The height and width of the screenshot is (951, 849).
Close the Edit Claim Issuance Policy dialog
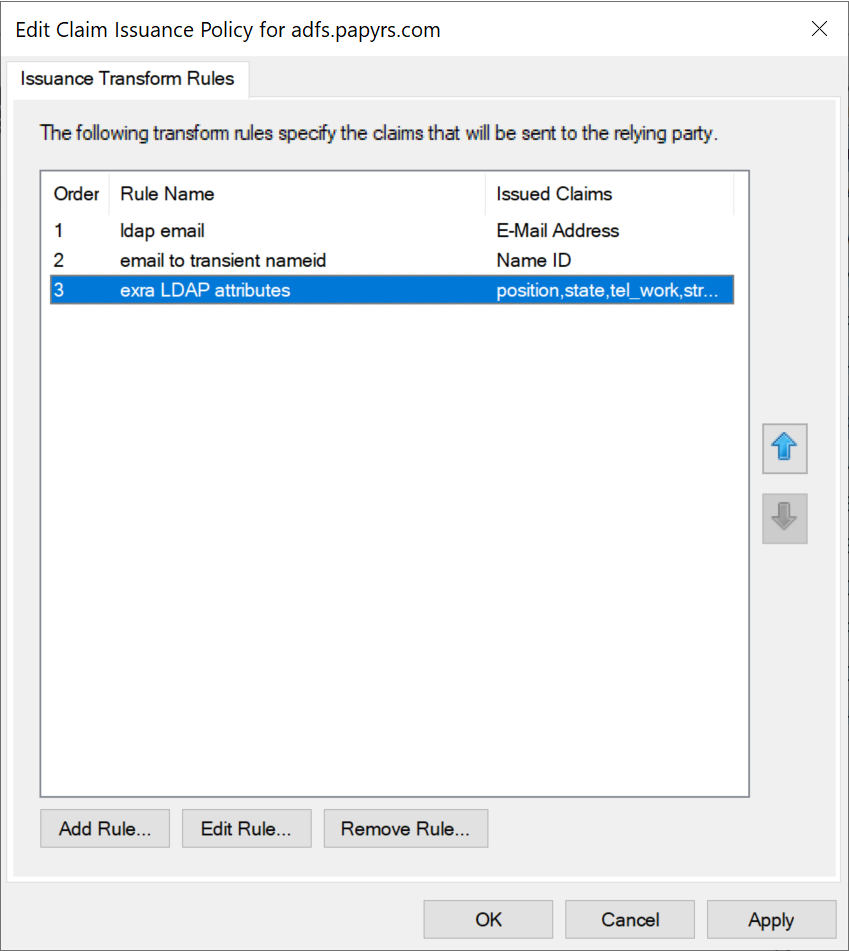[x=819, y=29]
